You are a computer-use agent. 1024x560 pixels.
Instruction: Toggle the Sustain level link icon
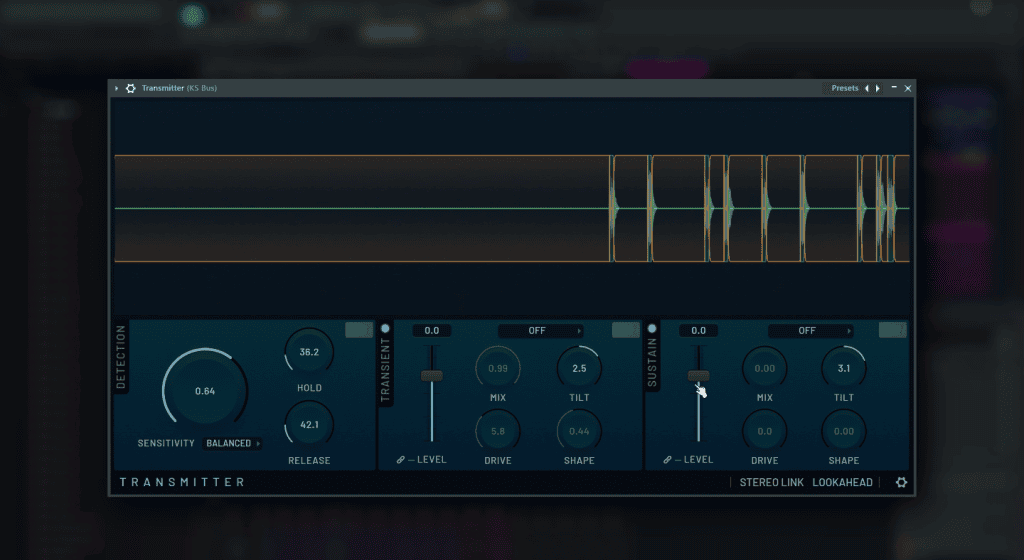[667, 459]
